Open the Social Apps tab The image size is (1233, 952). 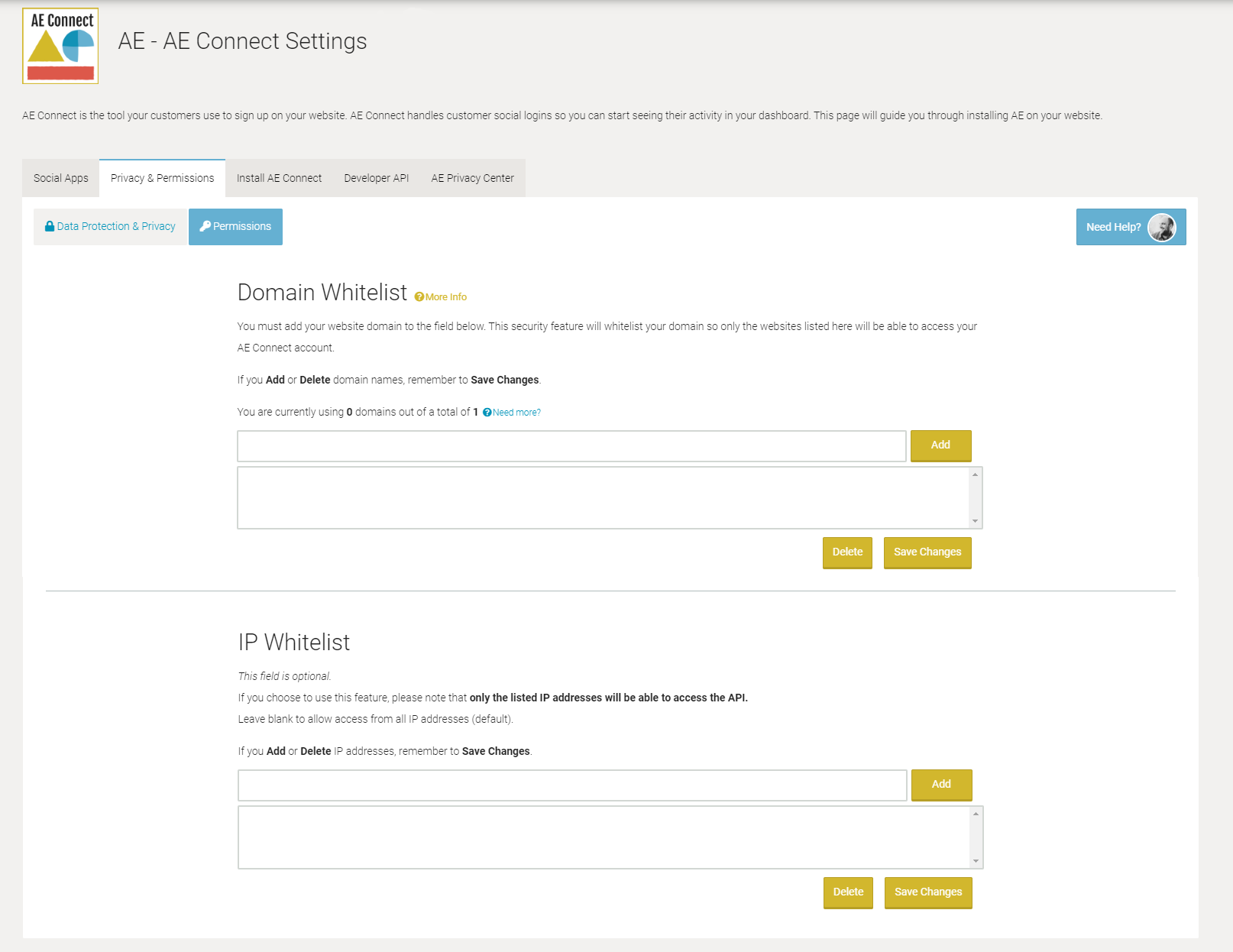pos(61,178)
